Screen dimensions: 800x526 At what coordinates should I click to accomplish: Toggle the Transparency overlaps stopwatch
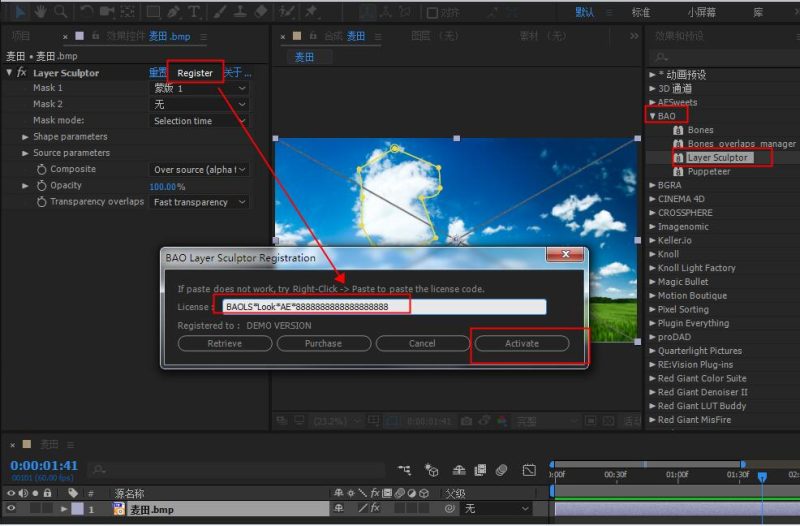click(x=41, y=202)
